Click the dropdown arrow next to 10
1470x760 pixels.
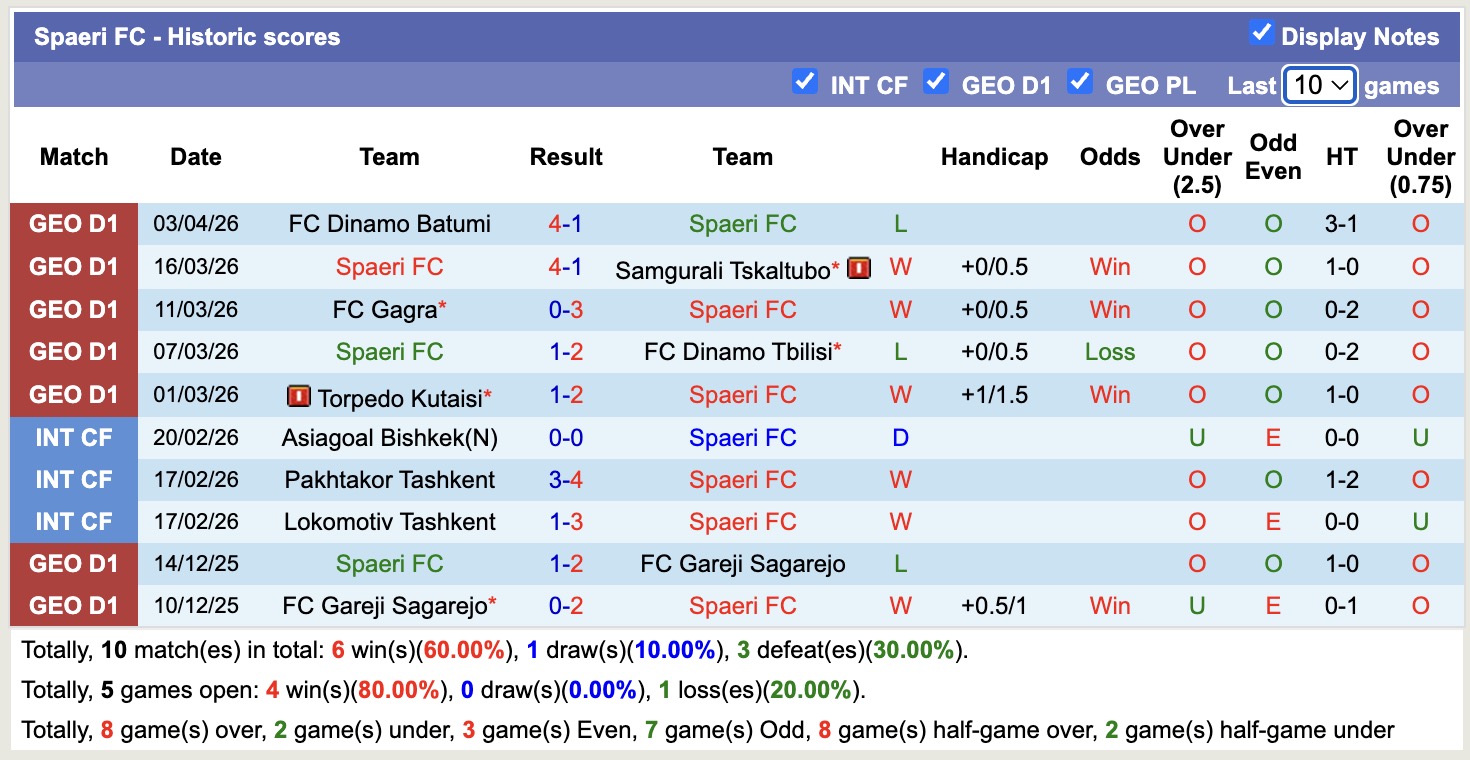point(1339,86)
